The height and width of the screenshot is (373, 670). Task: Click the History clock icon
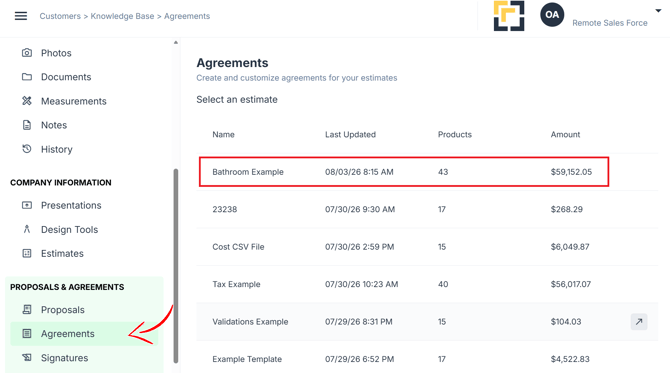(27, 149)
